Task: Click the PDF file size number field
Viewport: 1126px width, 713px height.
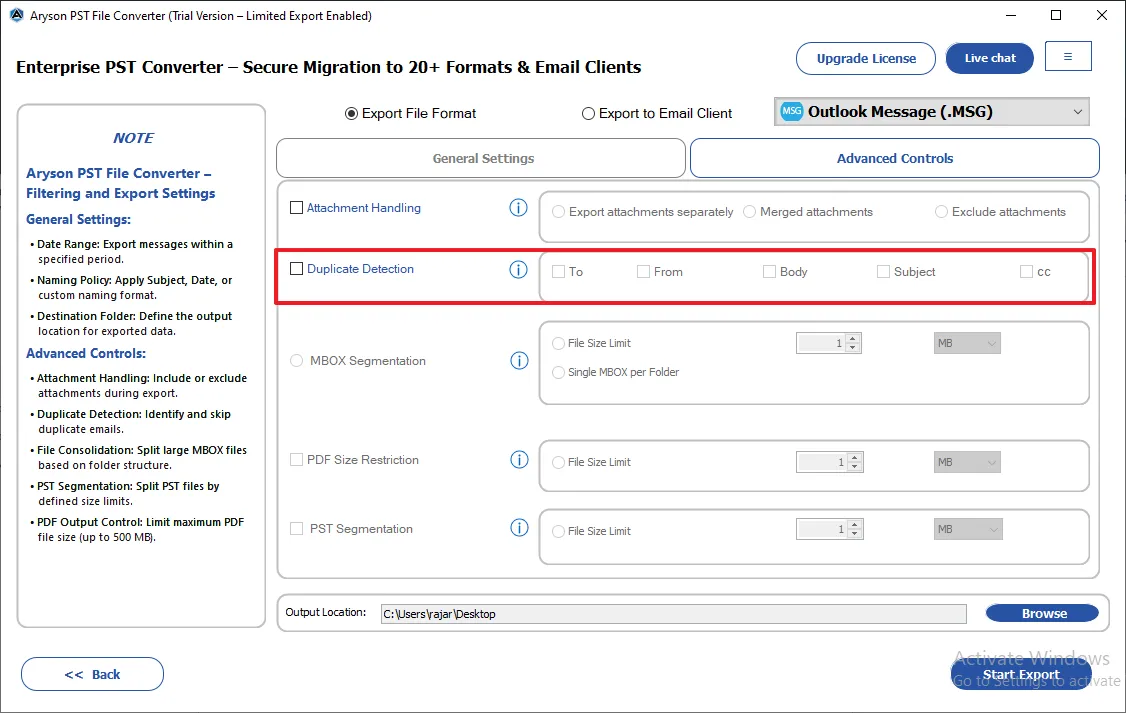Action: (822, 462)
